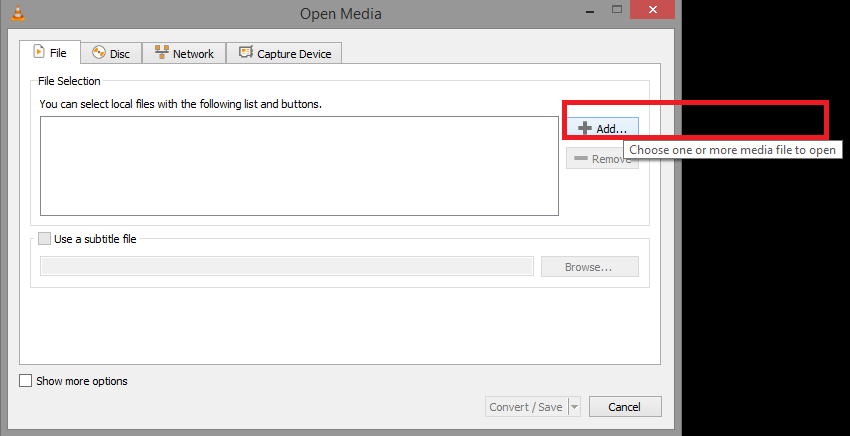Viewport: 850px width, 436px height.
Task: Select the Capture Device tab label
Action: (295, 54)
